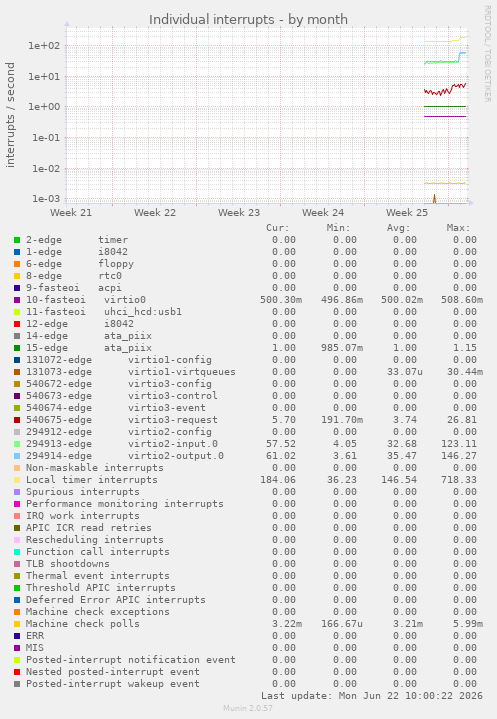Click the 'Max:' column header

[458, 228]
